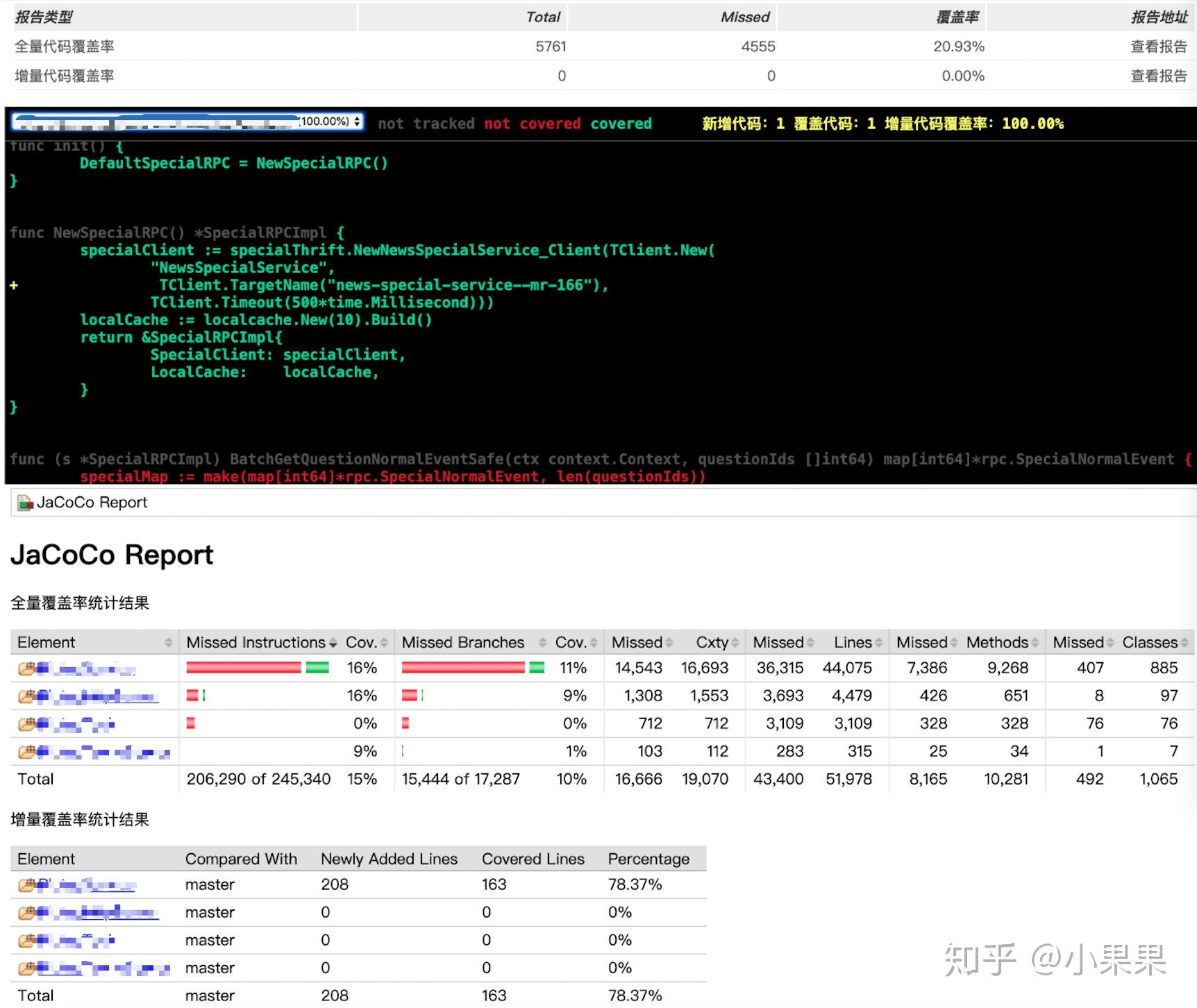Click the red 'specialMap := make' code line
The image size is (1197, 1008).
(x=392, y=476)
